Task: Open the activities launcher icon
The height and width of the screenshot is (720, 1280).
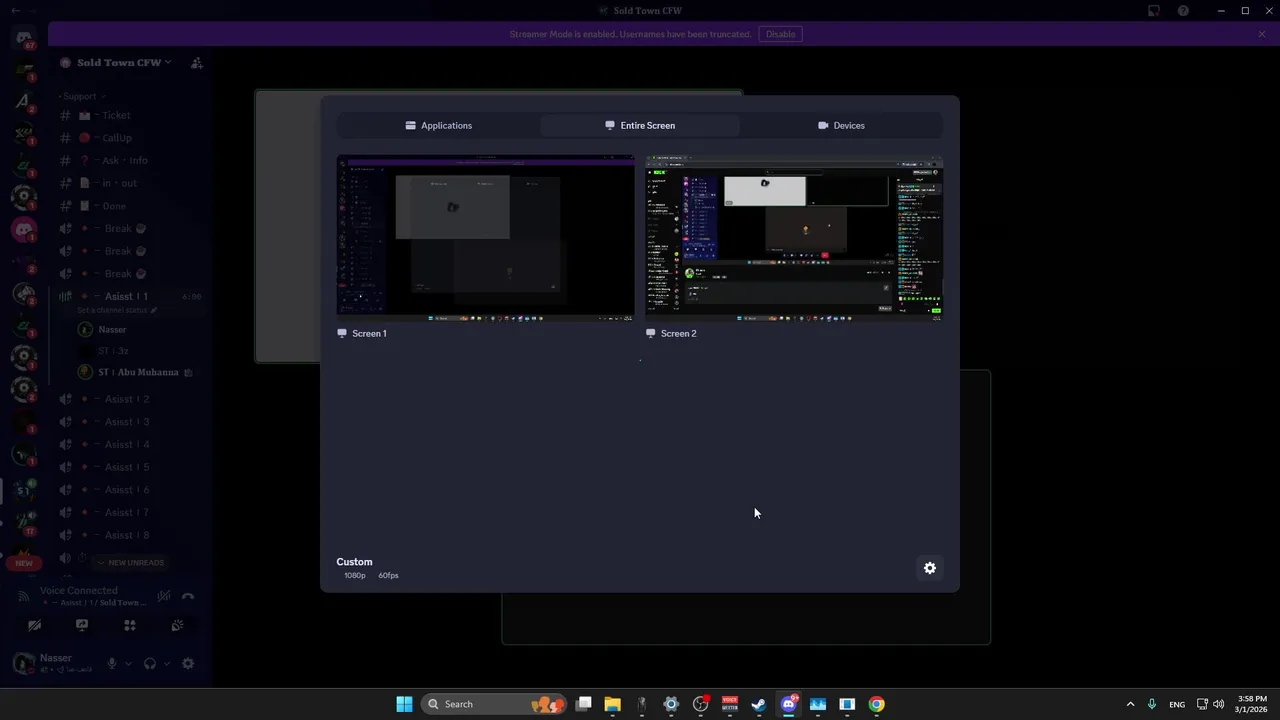Action: 129,625
